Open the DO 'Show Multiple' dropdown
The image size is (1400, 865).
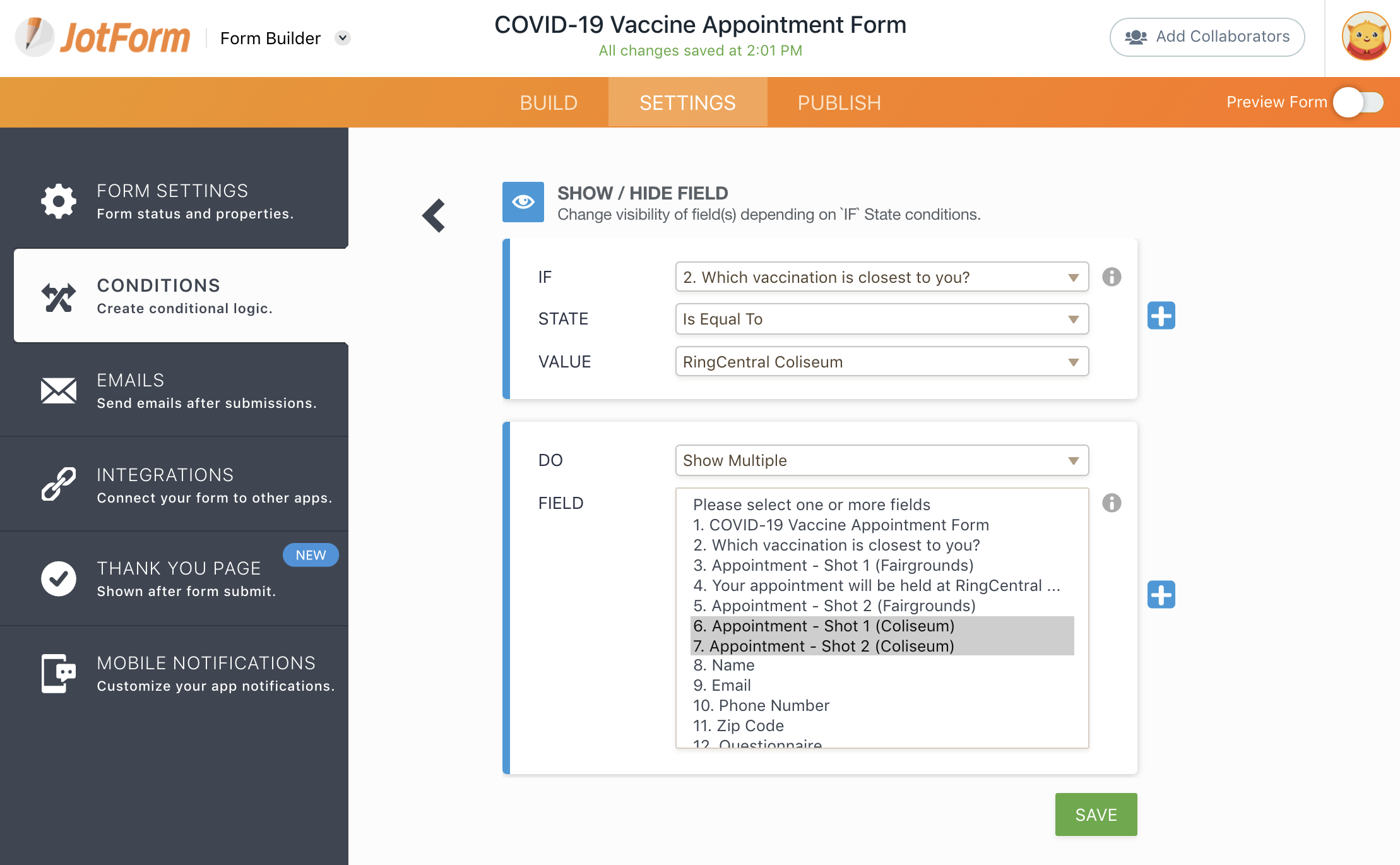881,460
